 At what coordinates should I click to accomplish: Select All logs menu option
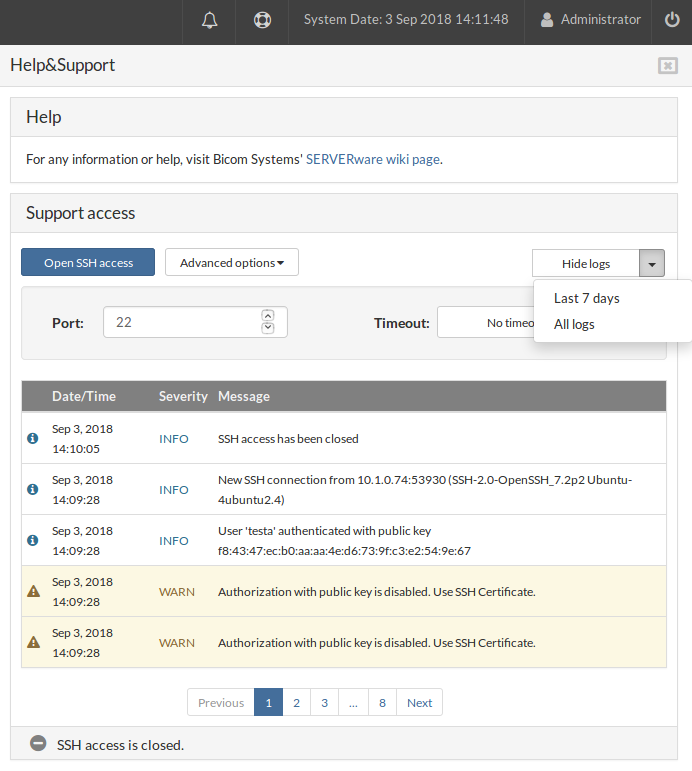[x=574, y=324]
